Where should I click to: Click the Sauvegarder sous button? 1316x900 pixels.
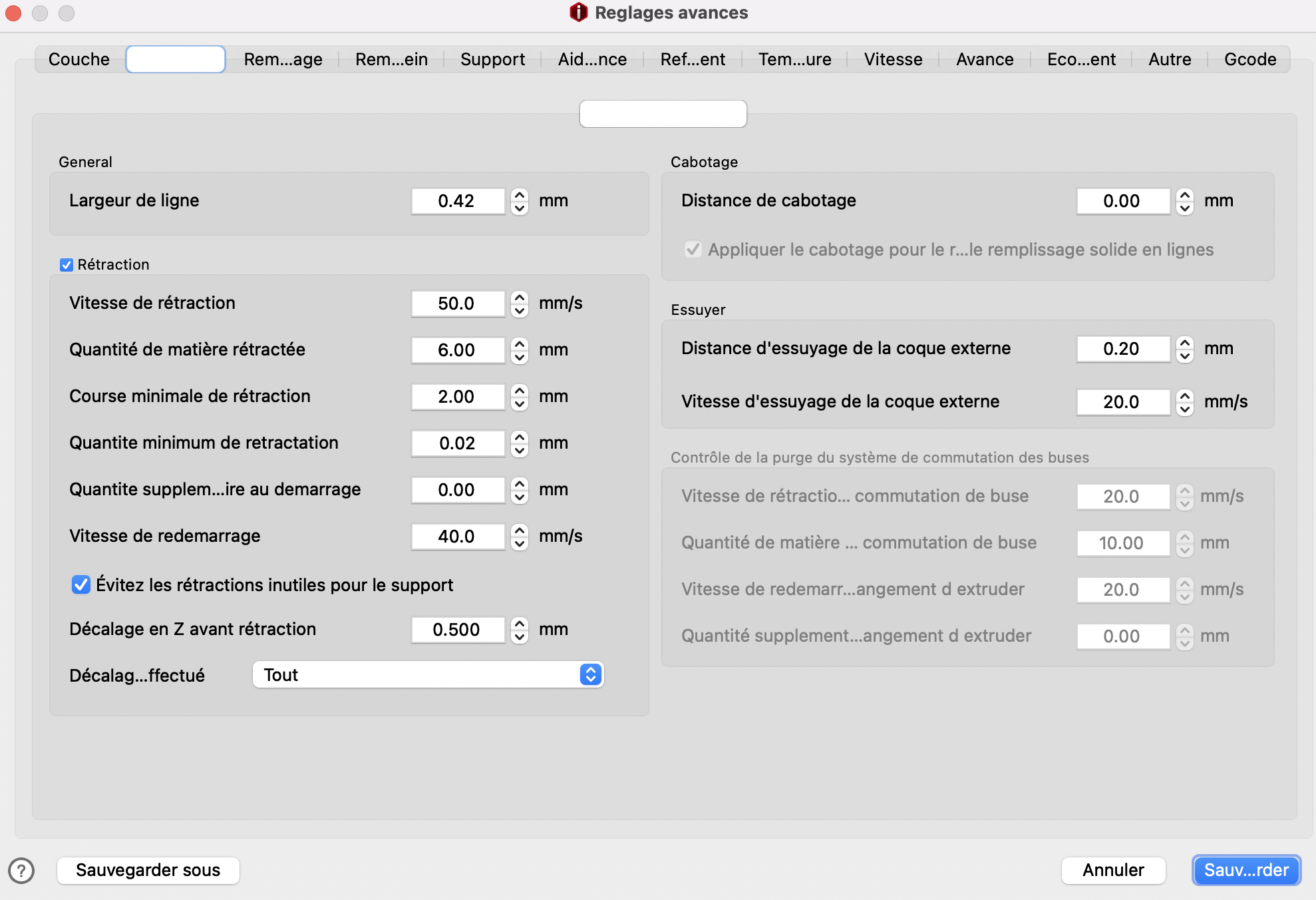point(148,870)
